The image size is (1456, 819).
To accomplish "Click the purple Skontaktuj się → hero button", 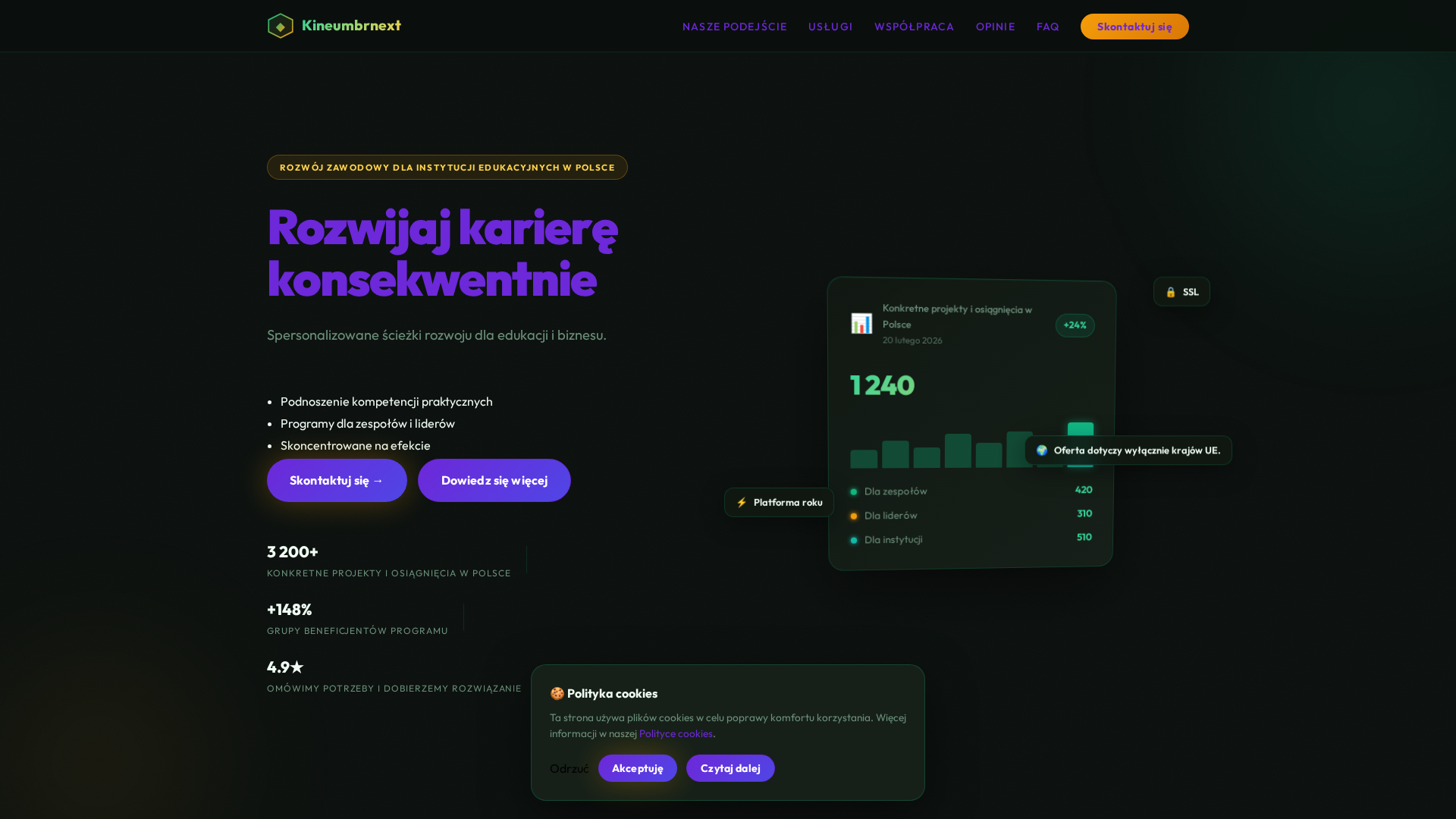I will click(x=337, y=480).
